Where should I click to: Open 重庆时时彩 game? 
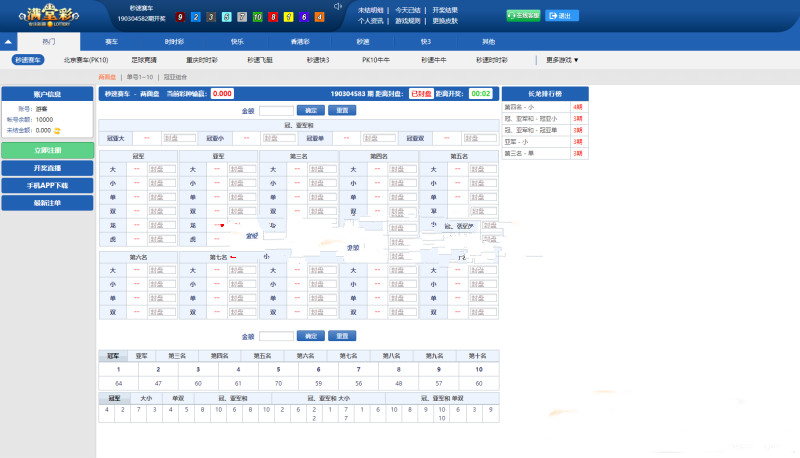click(x=202, y=60)
